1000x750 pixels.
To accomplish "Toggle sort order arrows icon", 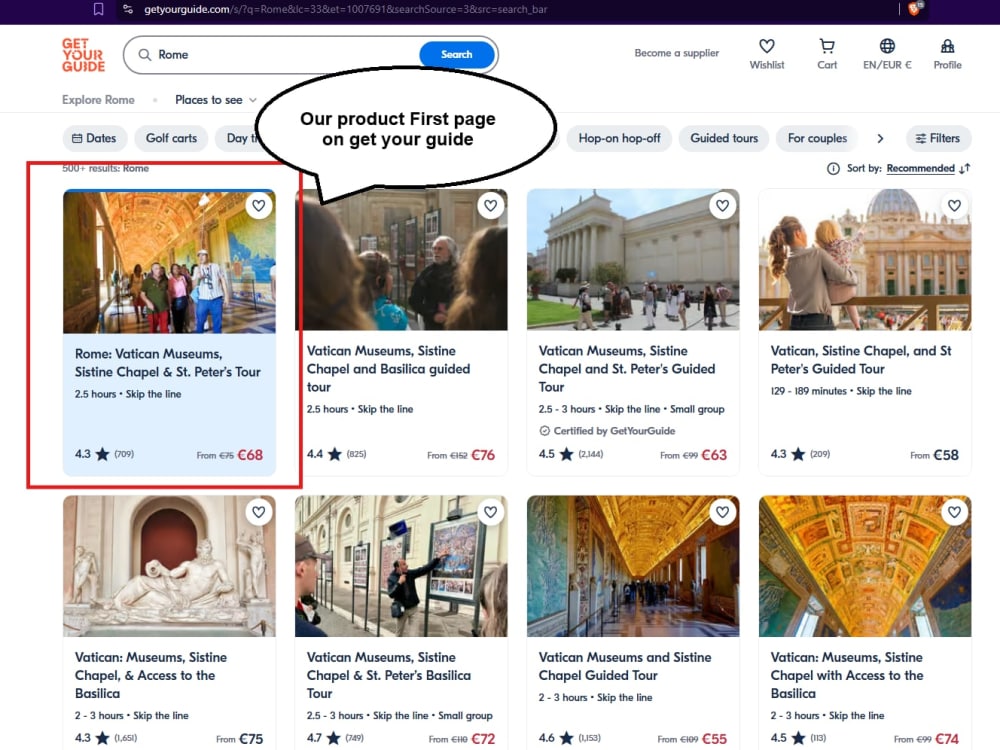I will tap(965, 168).
